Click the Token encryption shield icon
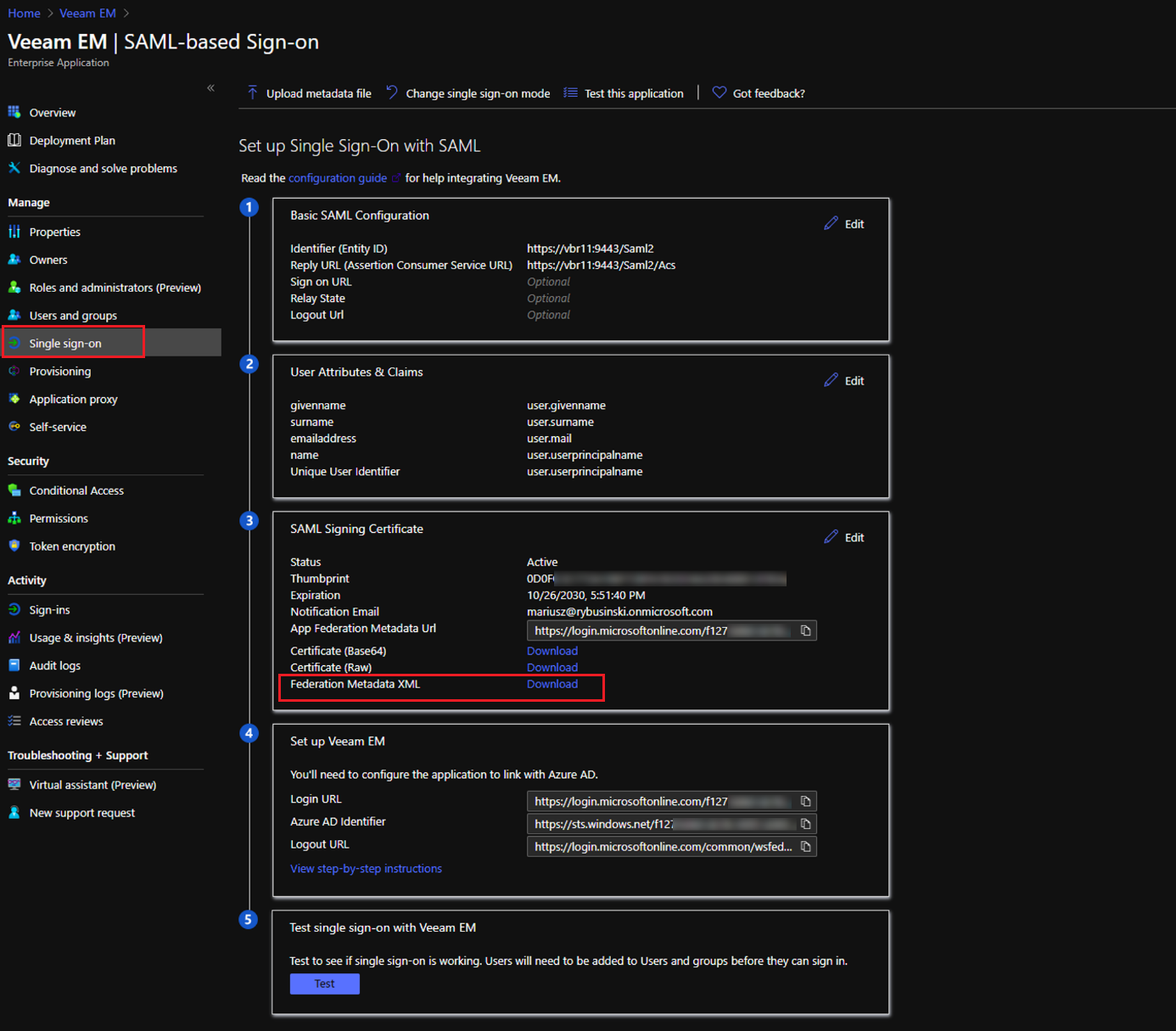This screenshot has height=1031, width=1176. pyautogui.click(x=14, y=546)
